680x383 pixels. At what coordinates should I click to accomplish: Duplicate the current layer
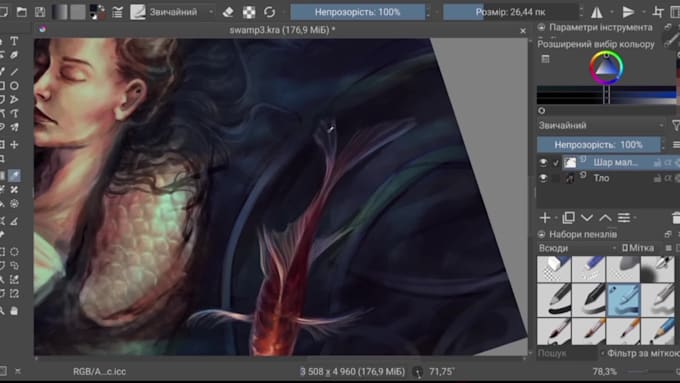[x=568, y=218]
